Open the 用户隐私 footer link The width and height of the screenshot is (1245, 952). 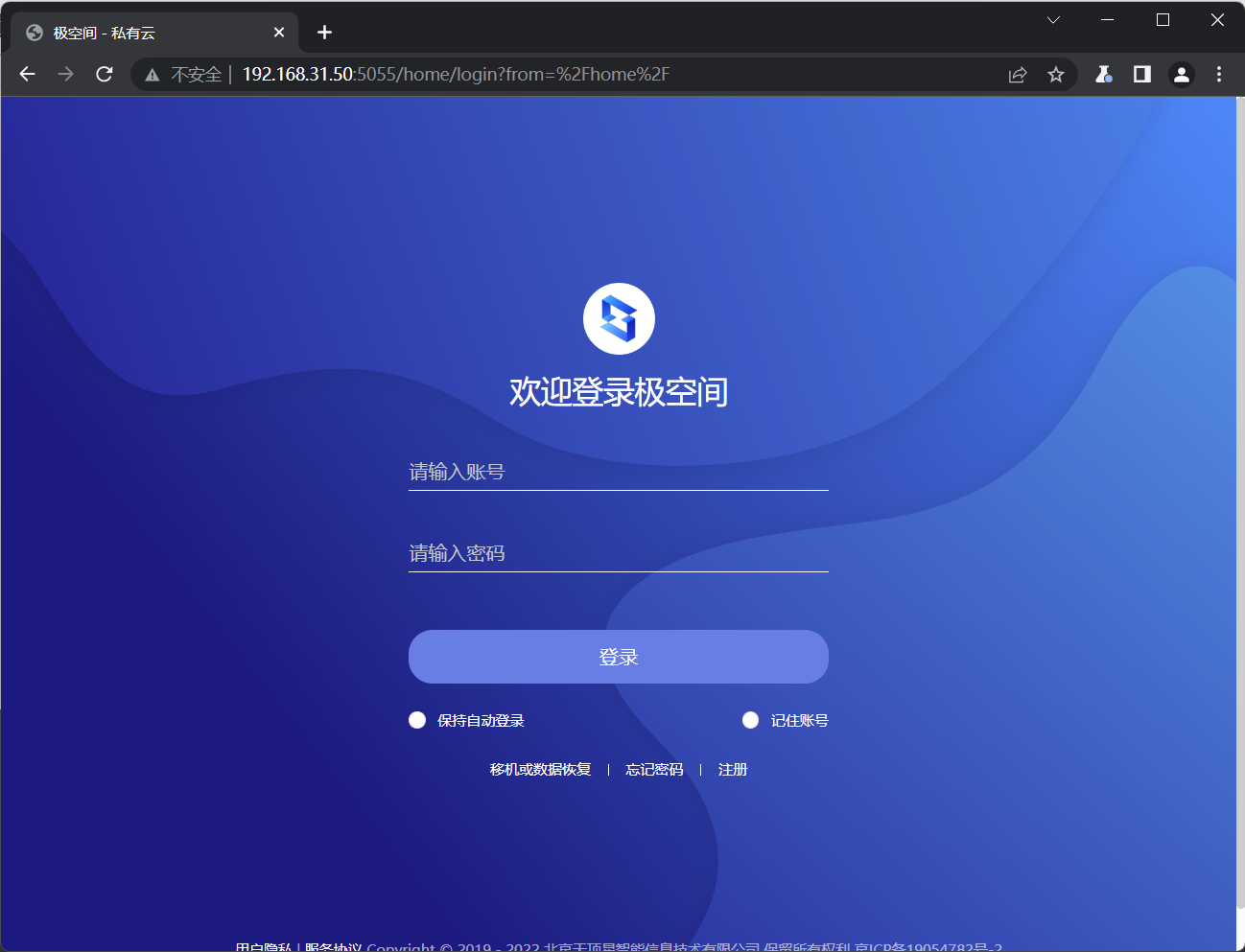point(264,946)
